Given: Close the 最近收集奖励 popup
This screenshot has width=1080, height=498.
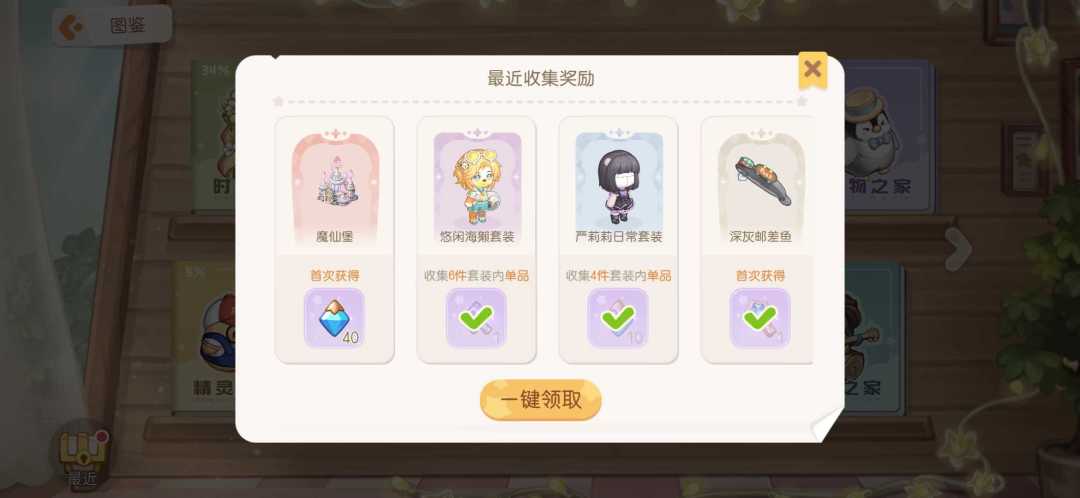Looking at the screenshot, I should click(x=813, y=69).
